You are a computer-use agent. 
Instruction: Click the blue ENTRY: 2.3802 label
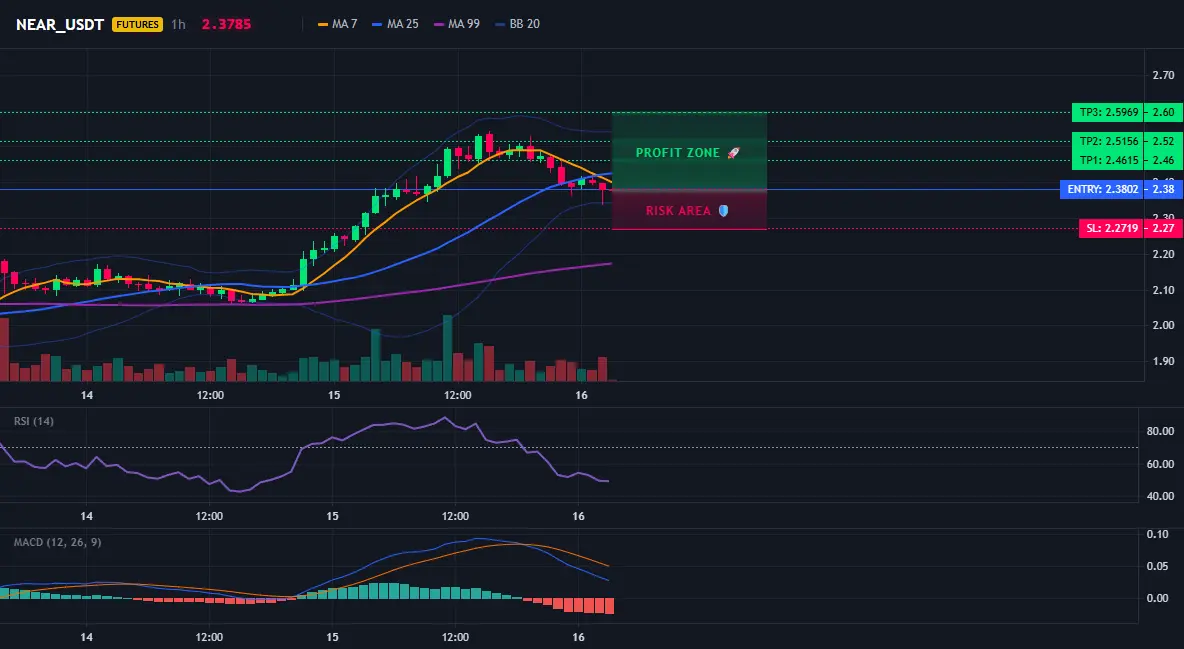1102,190
